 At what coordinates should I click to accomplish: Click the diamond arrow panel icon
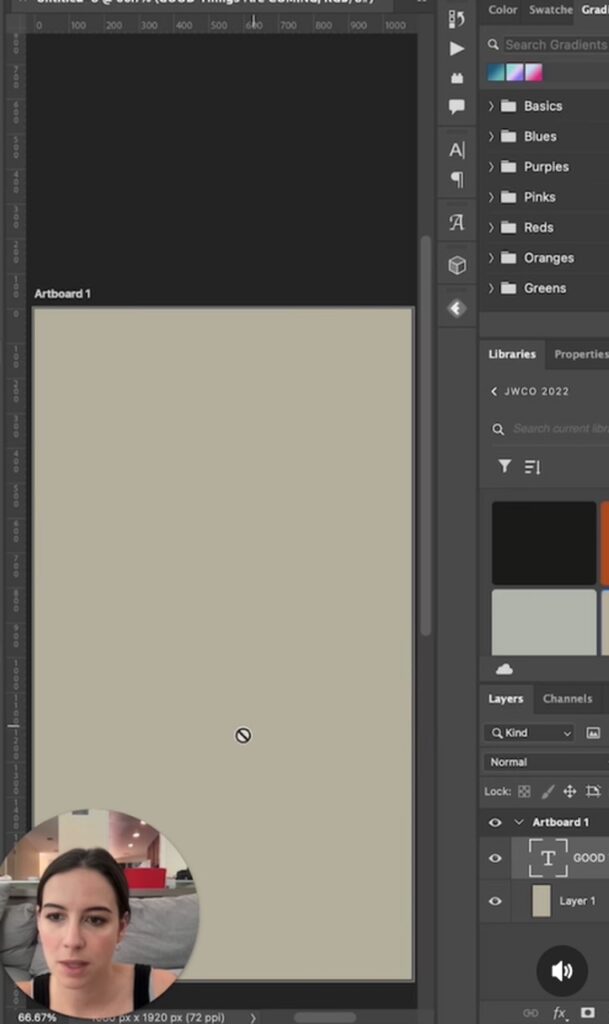pos(457,308)
